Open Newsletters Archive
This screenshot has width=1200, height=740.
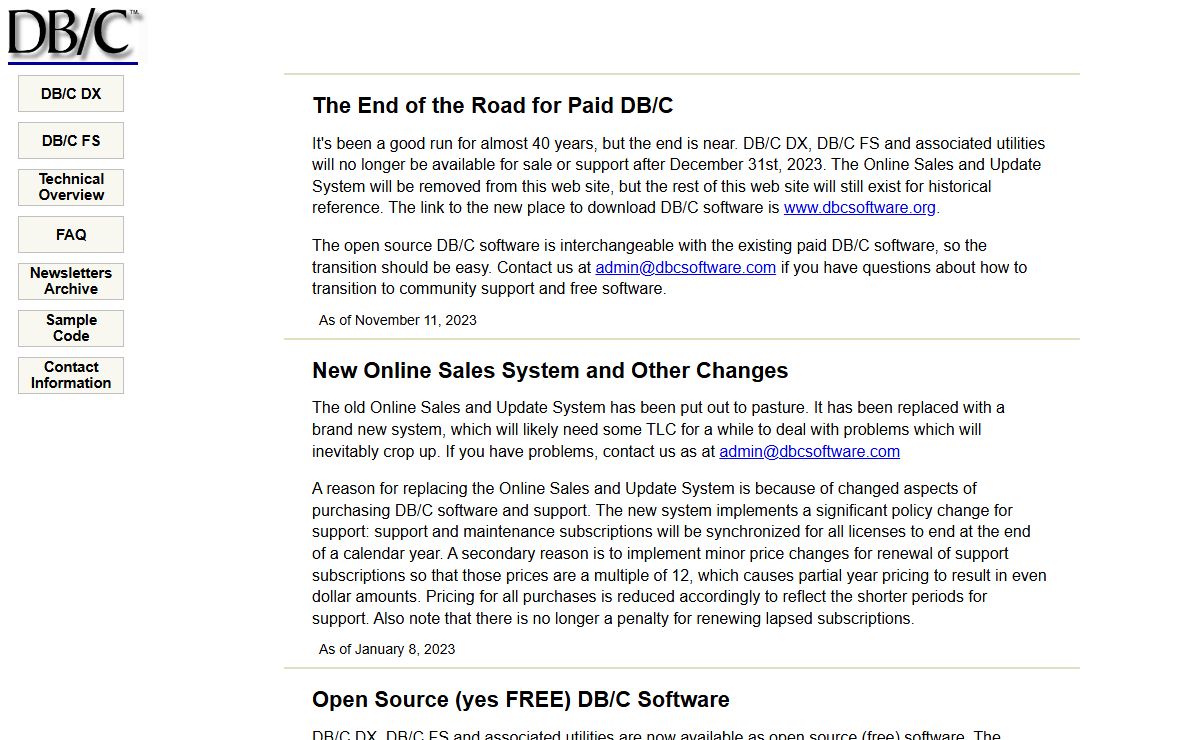click(71, 281)
